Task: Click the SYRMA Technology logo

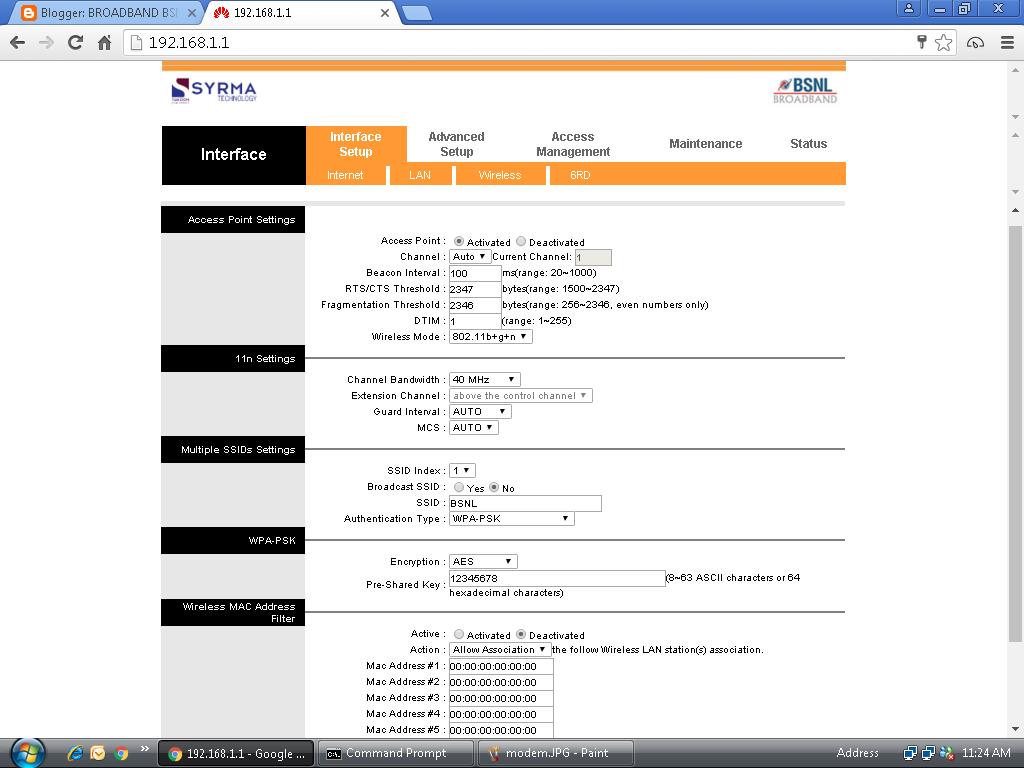Action: coord(213,91)
